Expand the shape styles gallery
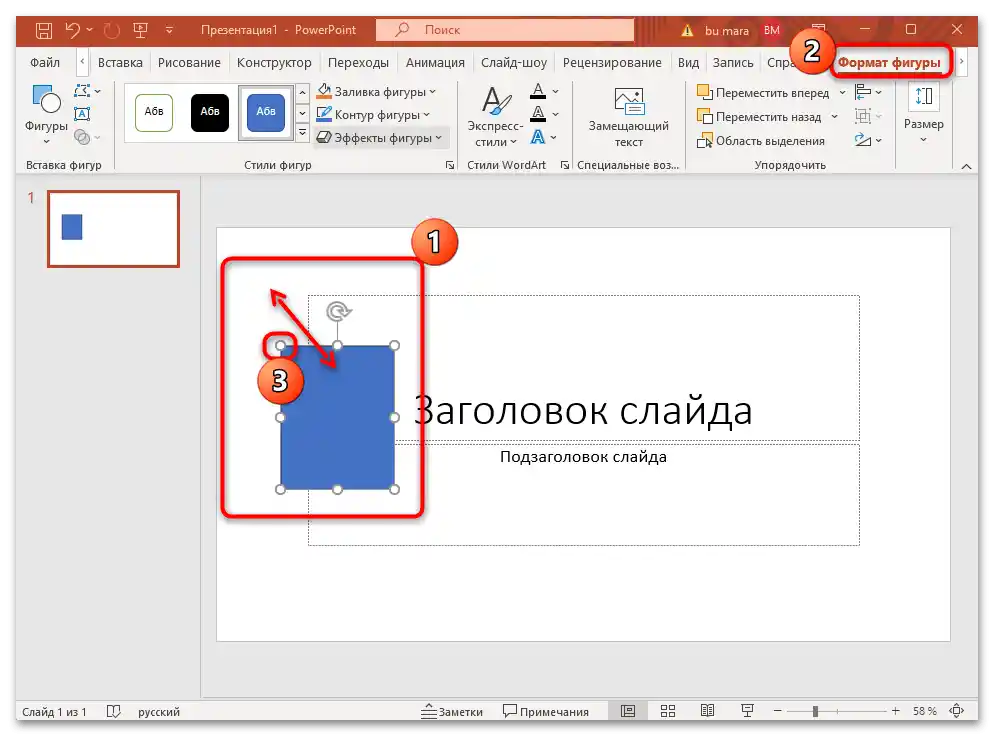Viewport: 994px width, 736px height. pyautogui.click(x=302, y=132)
